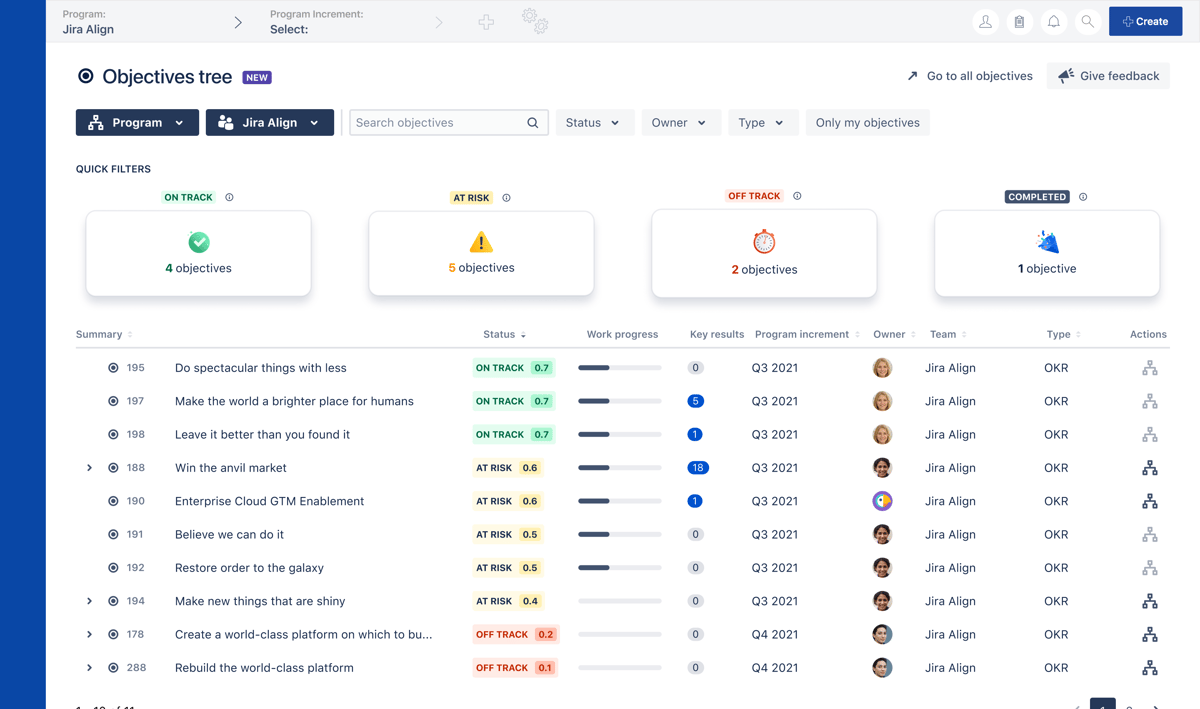This screenshot has height=709, width=1200.
Task: Open the Jira Align team dropdown
Action: click(x=270, y=123)
